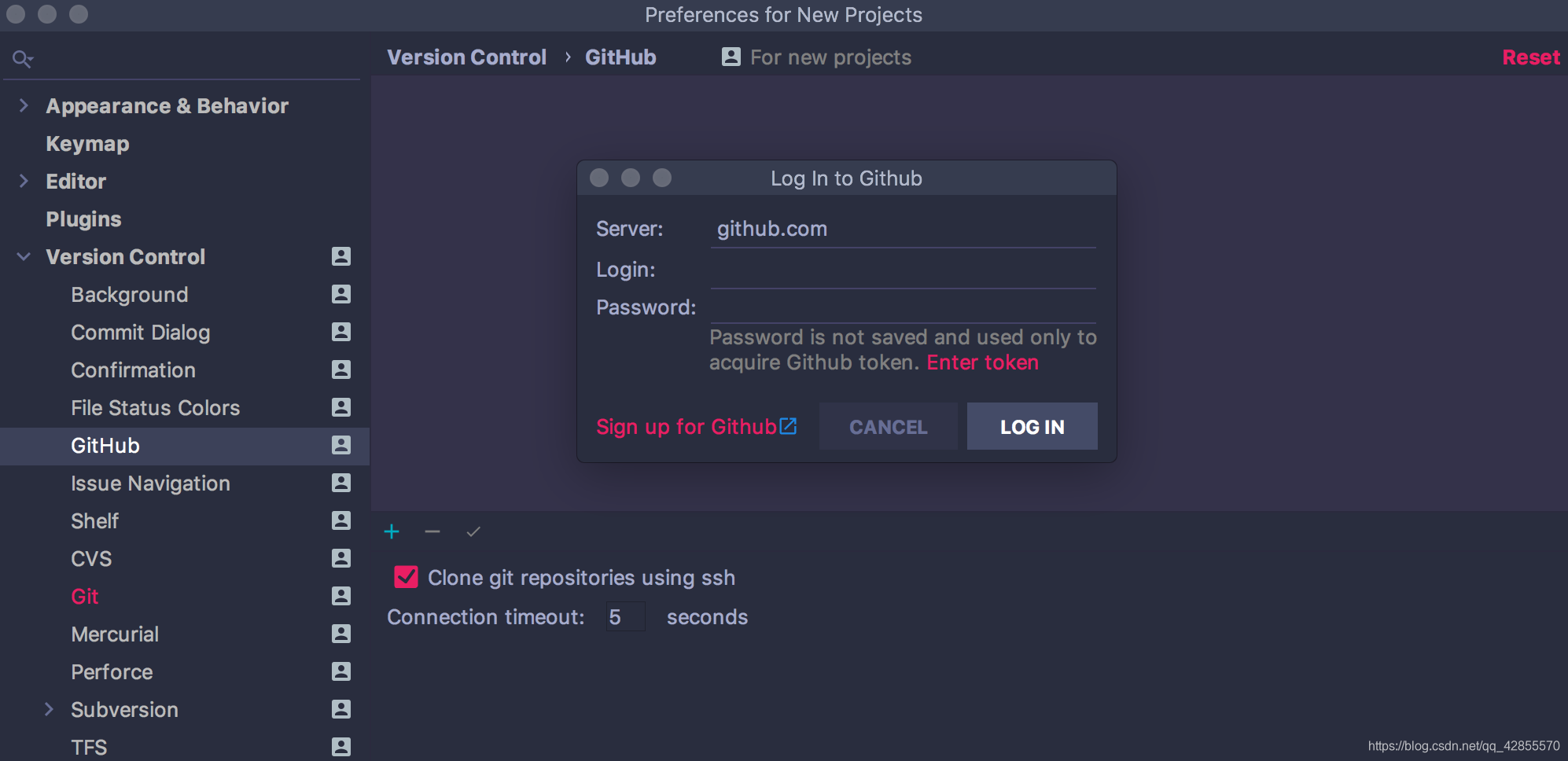Select the GitHub tree item

[x=185, y=446]
